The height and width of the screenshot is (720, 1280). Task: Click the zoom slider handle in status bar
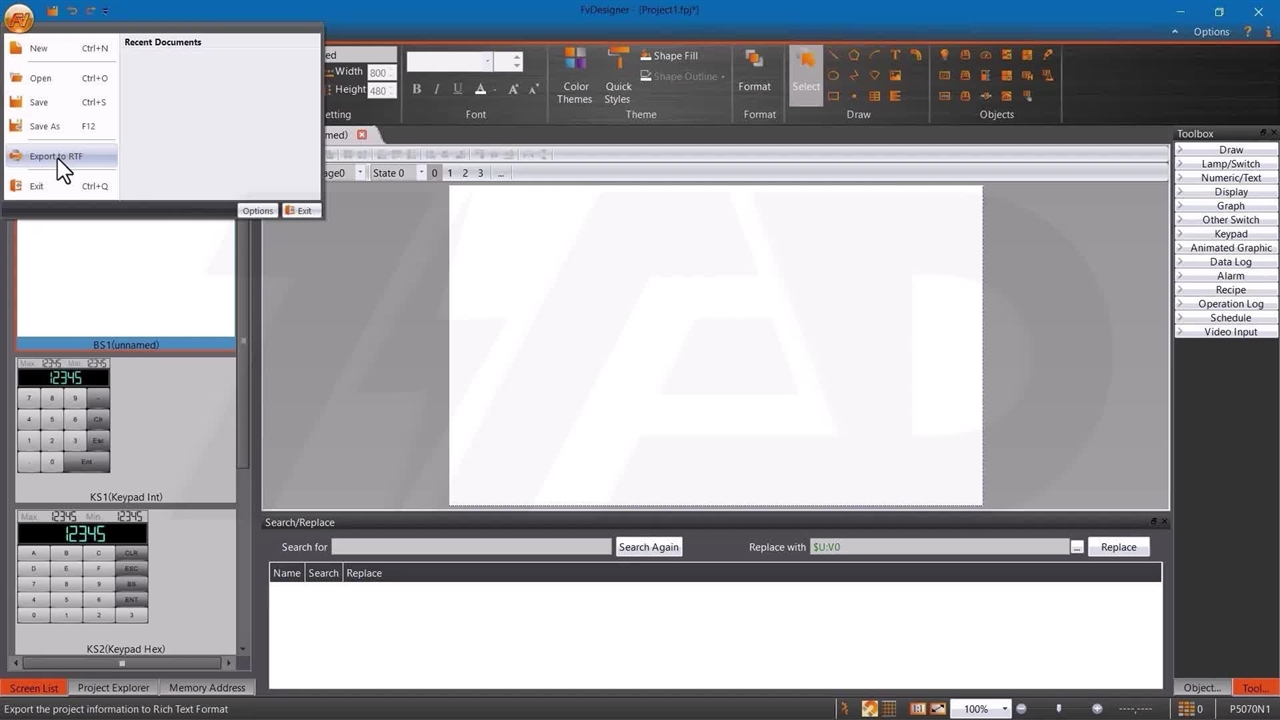tap(1059, 709)
